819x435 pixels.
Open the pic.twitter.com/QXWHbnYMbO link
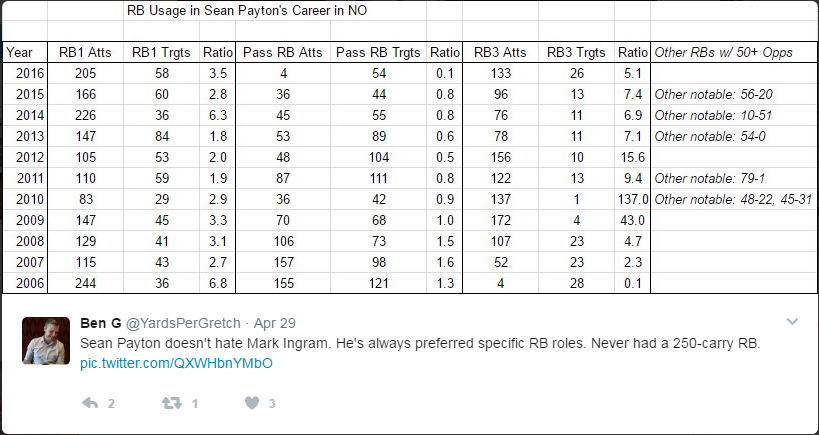tap(176, 364)
